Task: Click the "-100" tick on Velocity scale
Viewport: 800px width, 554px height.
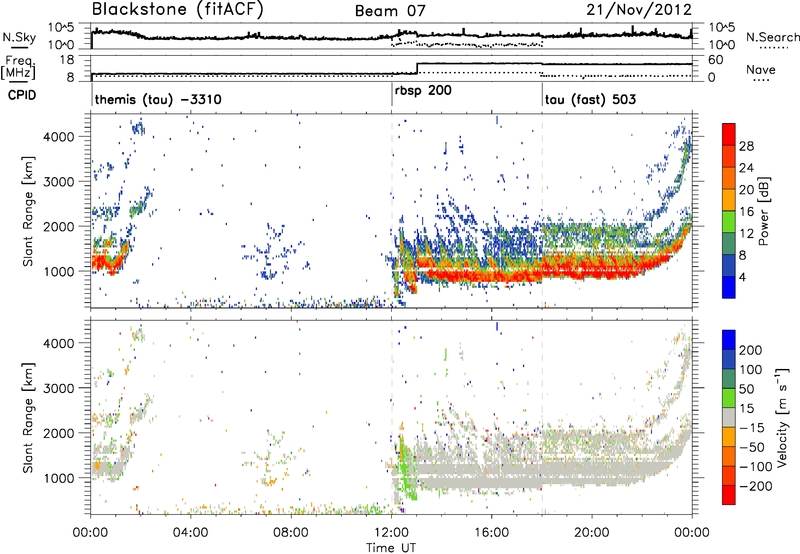Action: 756,467
